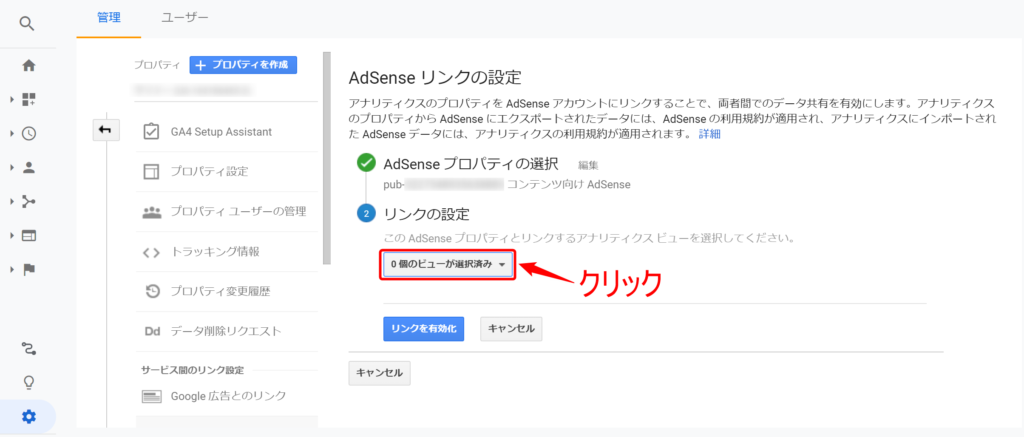Screen dimensions: 1024x437
Task: Click the Admin gear icon
Action: pos(29,417)
